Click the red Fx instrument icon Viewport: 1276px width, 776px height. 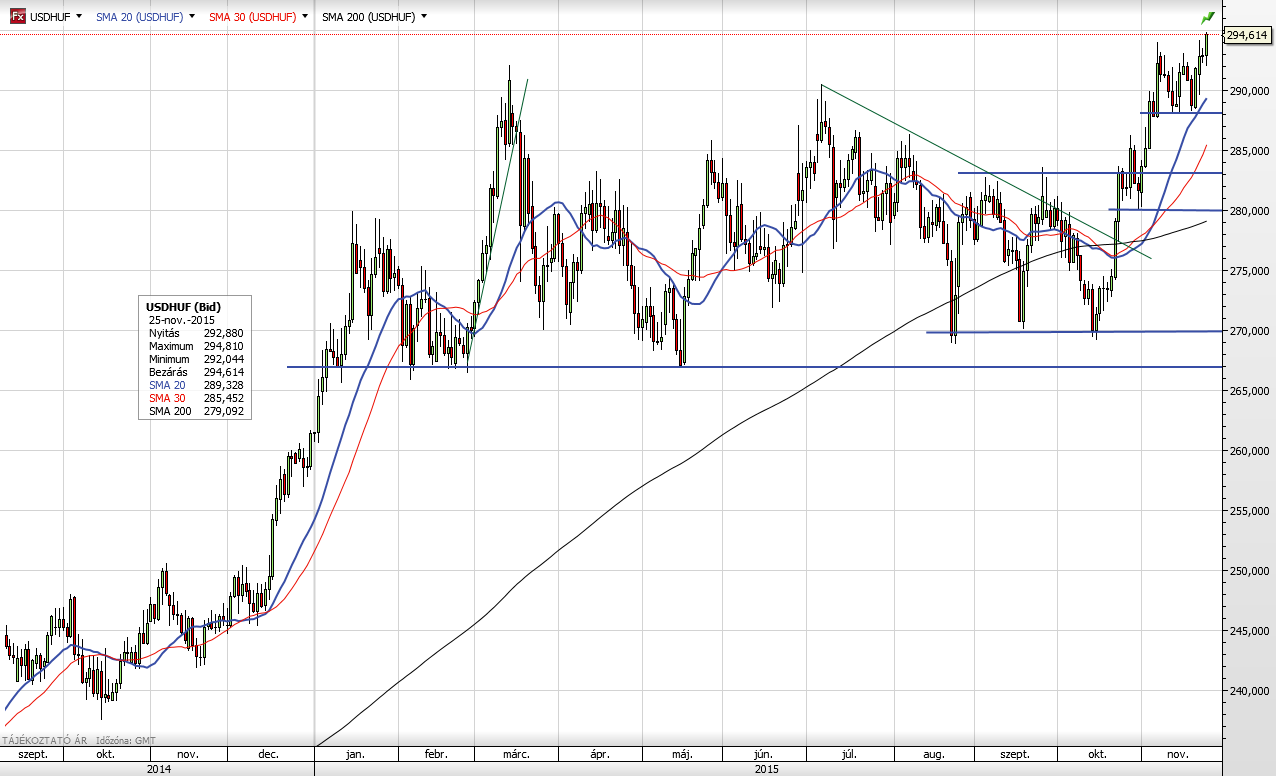click(17, 16)
